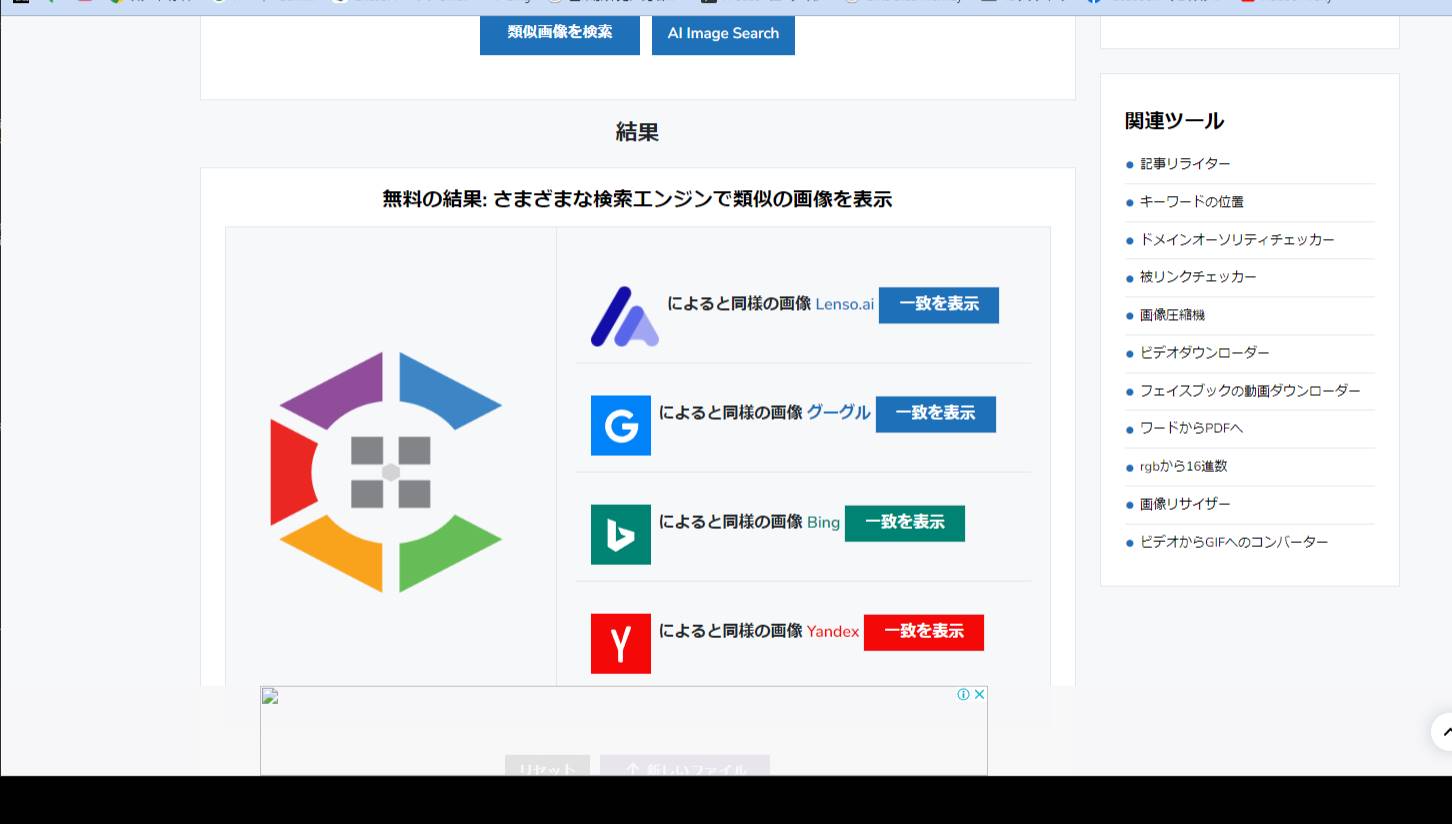Open the ビデオダウンローダー link
The height and width of the screenshot is (824, 1452).
click(x=1205, y=353)
